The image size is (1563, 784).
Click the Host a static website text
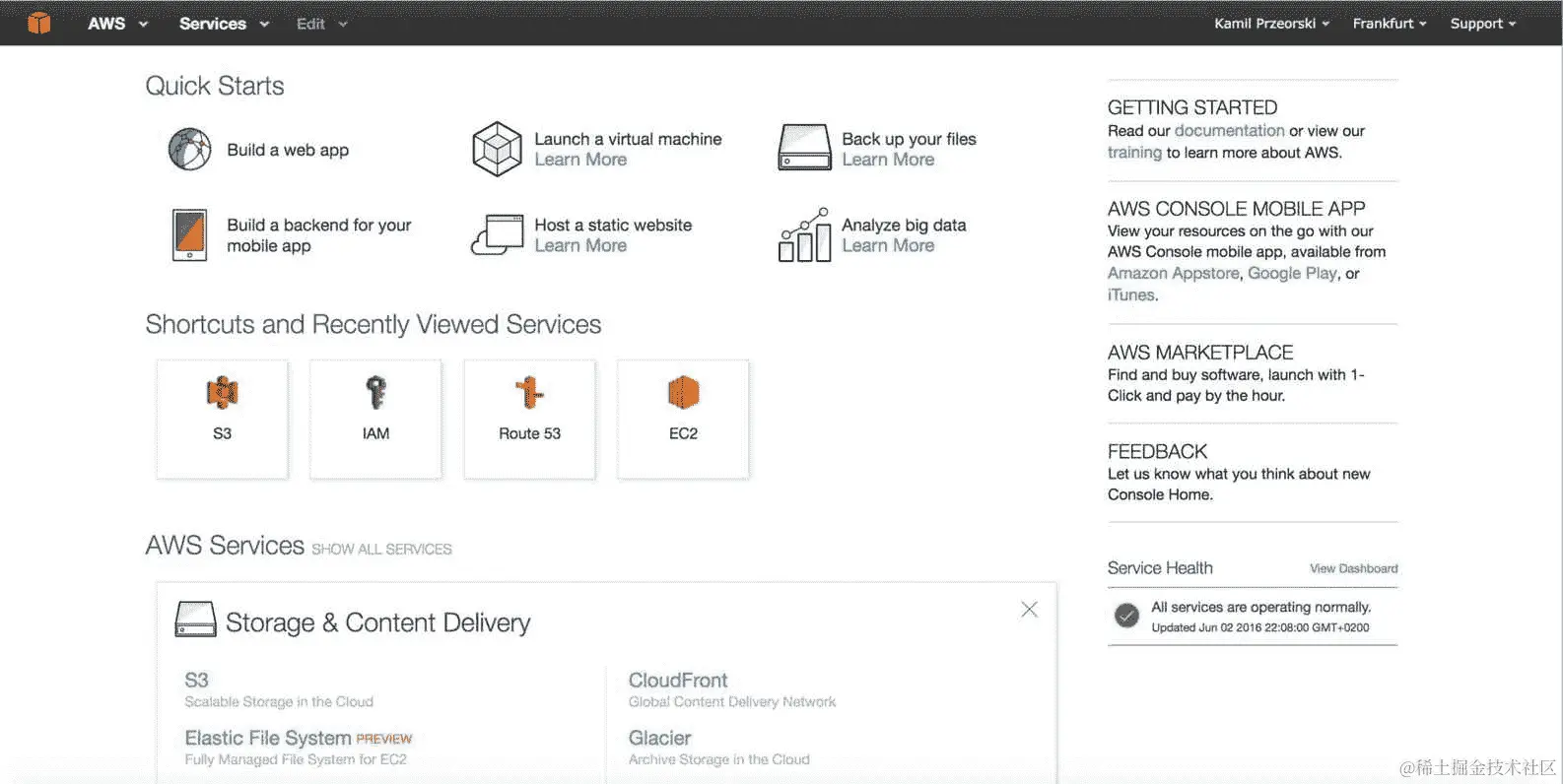point(613,225)
